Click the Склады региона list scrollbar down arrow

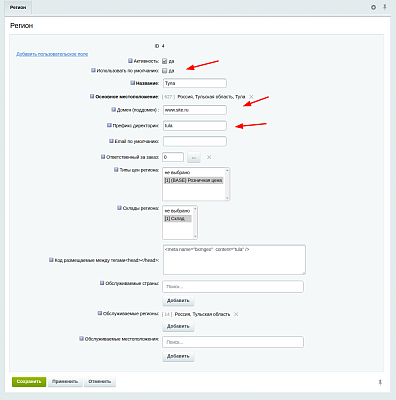[195, 236]
